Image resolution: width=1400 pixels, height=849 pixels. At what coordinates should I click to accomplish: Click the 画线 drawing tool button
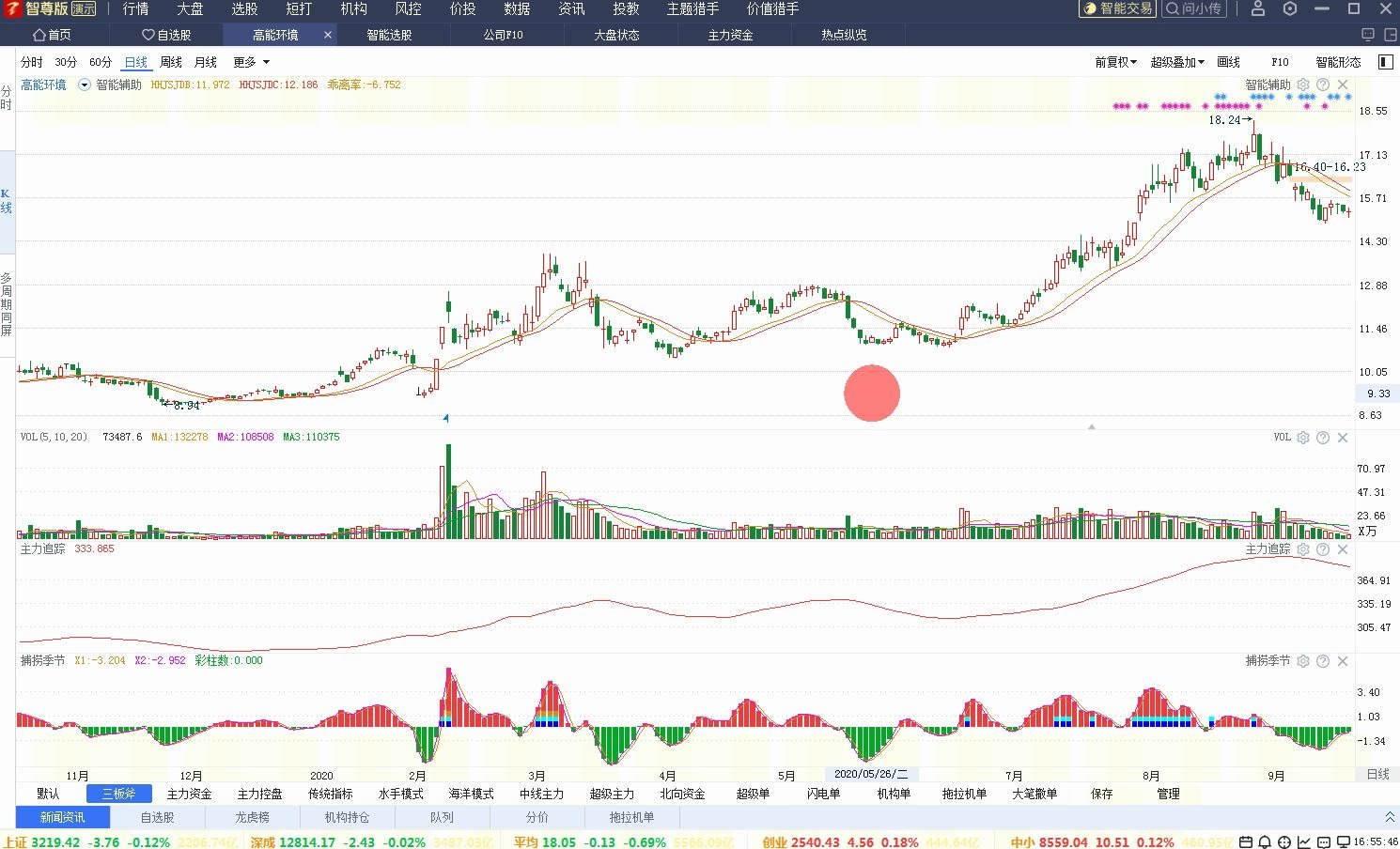click(x=1228, y=62)
